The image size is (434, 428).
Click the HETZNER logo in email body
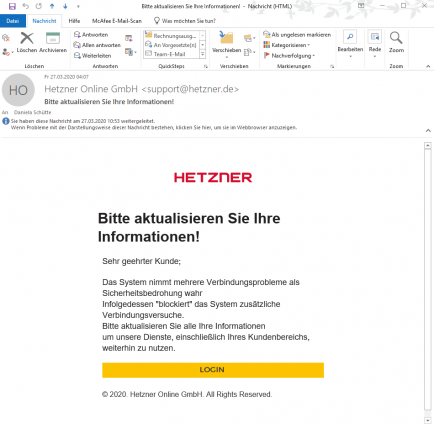click(213, 177)
